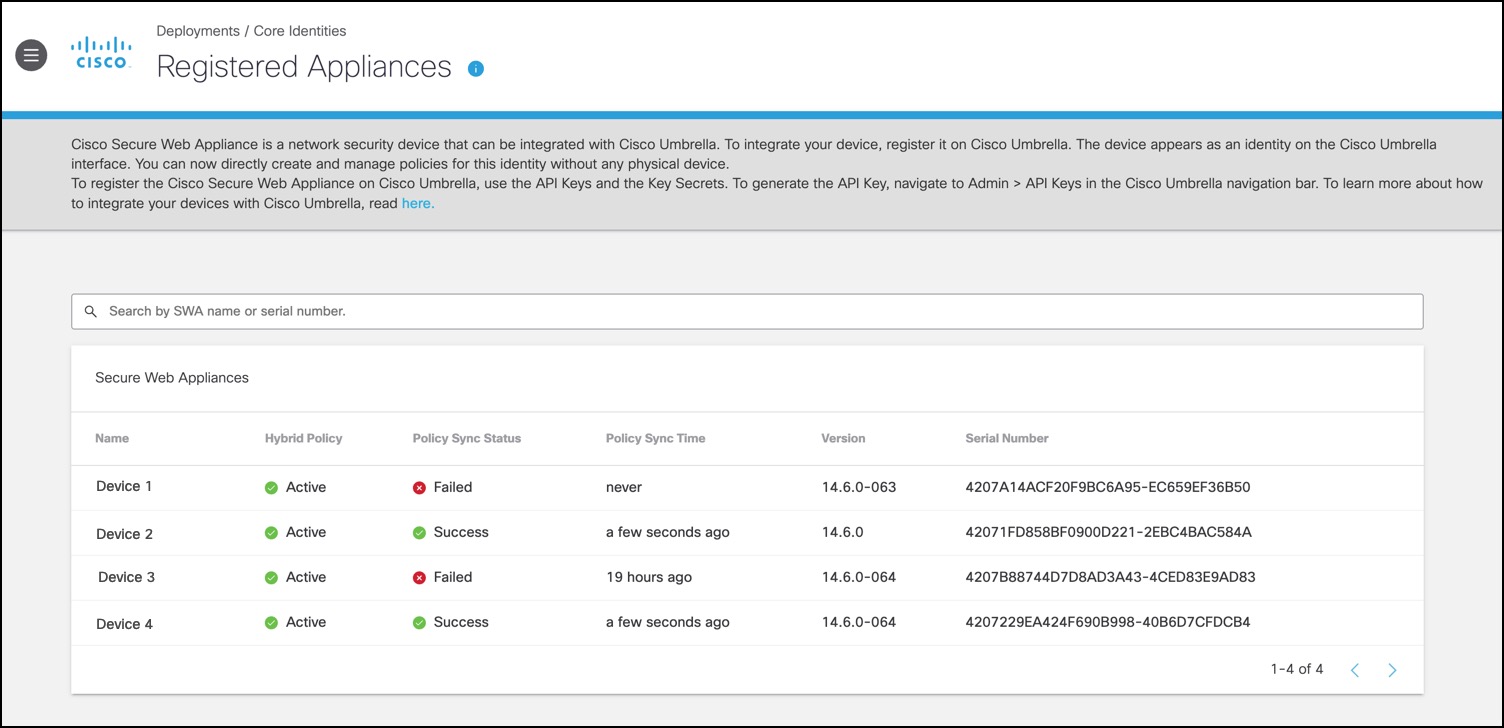Viewport: 1504px width, 728px height.
Task: Sort by the Serial Number column header
Action: (1007, 438)
